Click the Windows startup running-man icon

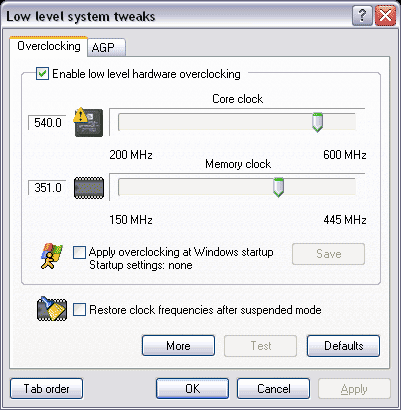coord(52,256)
